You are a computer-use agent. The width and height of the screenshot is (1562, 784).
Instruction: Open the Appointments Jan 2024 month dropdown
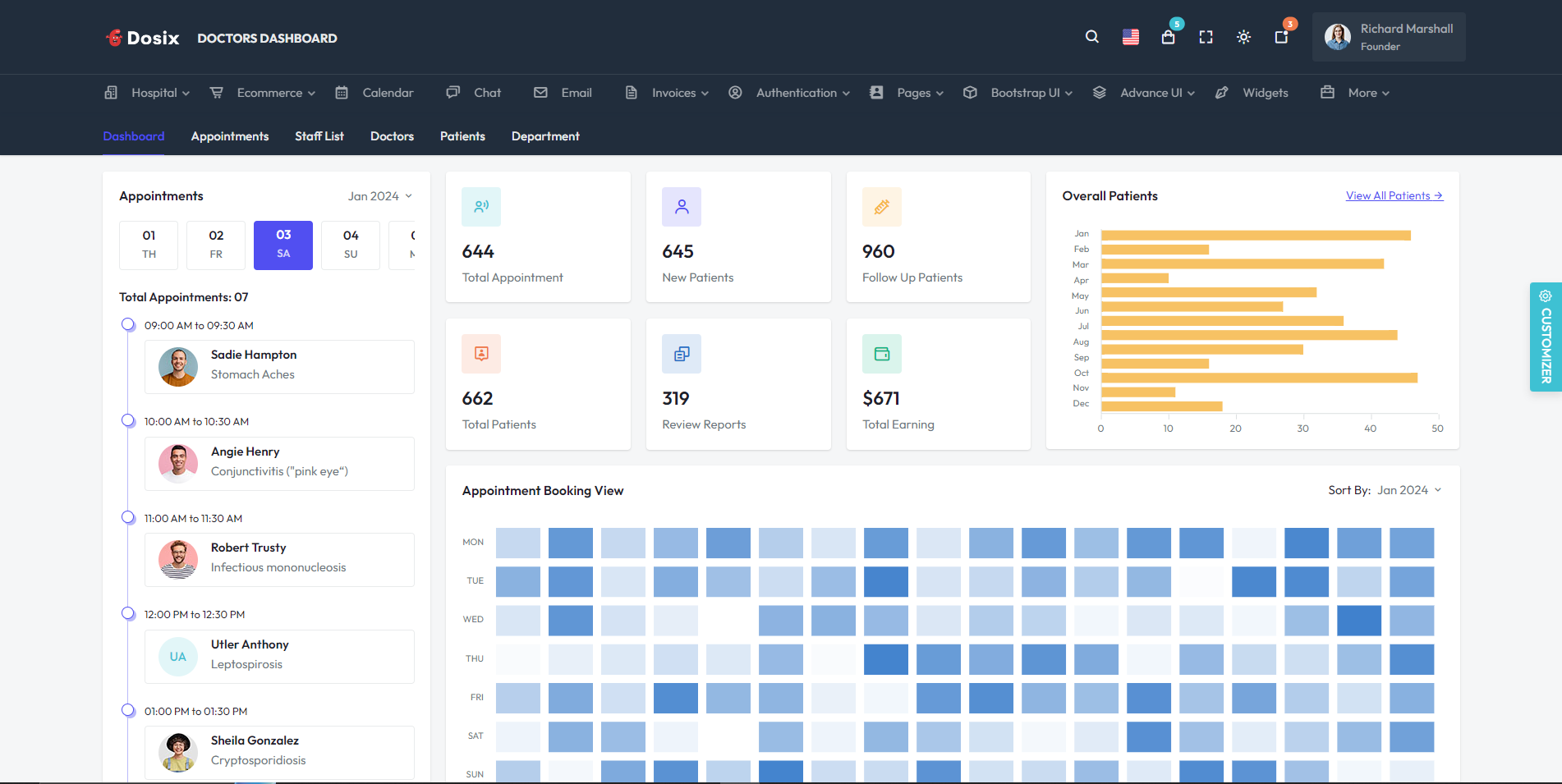pos(380,196)
